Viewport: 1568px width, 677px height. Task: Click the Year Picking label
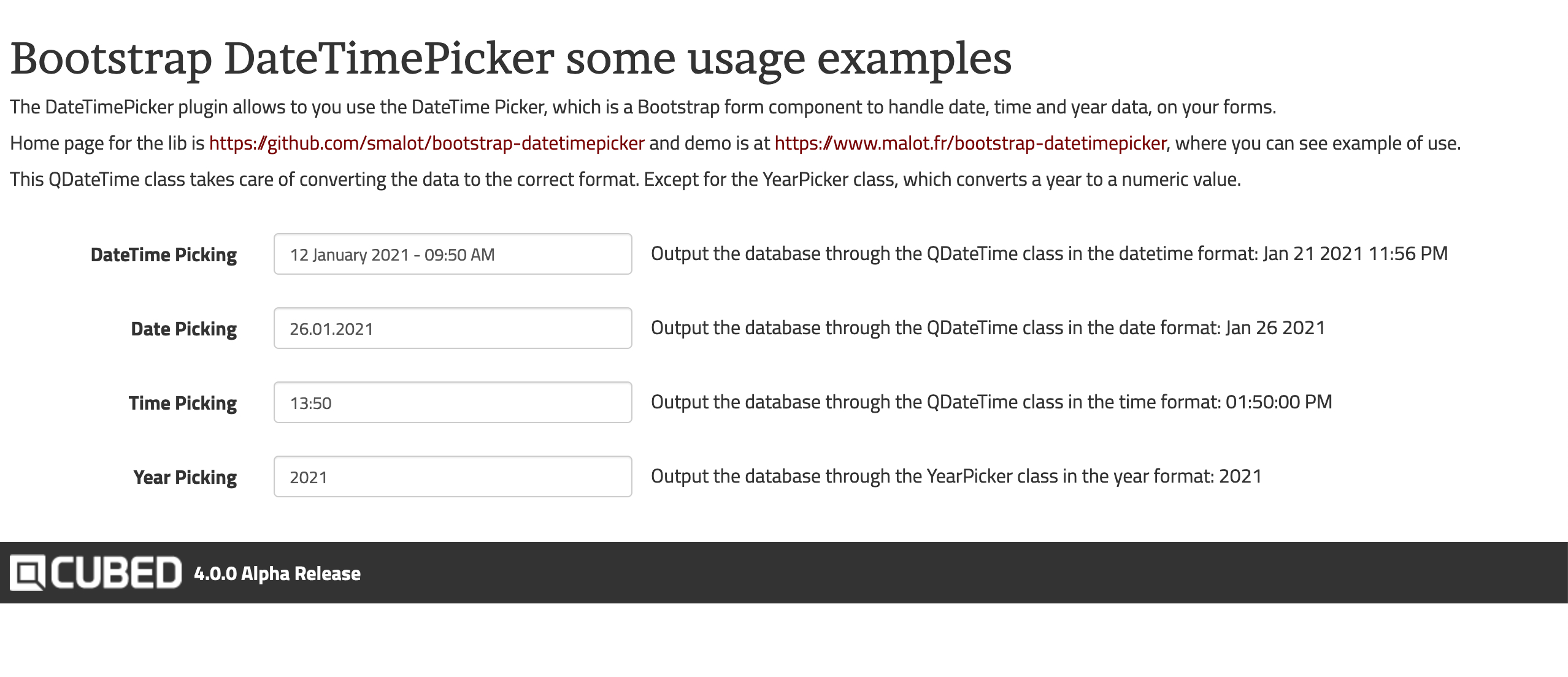click(x=185, y=478)
